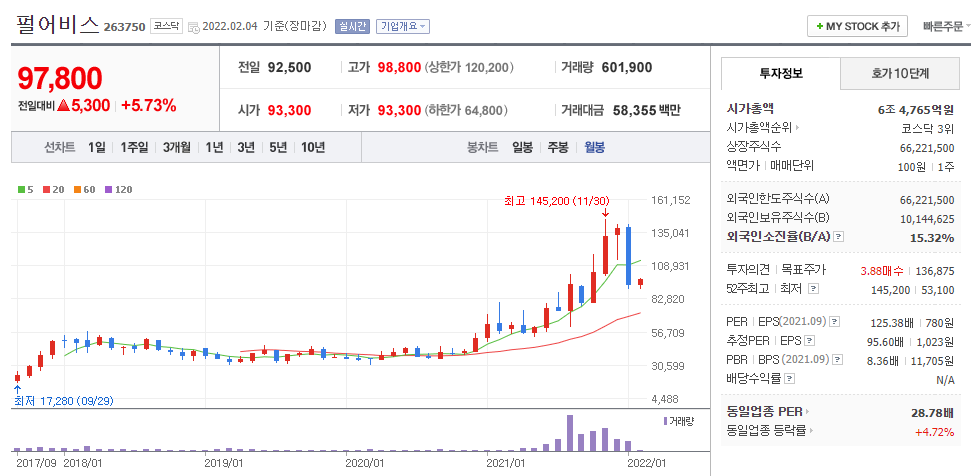Switch to 일봉 daily candle chart
The width and height of the screenshot is (973, 476).
click(522, 148)
